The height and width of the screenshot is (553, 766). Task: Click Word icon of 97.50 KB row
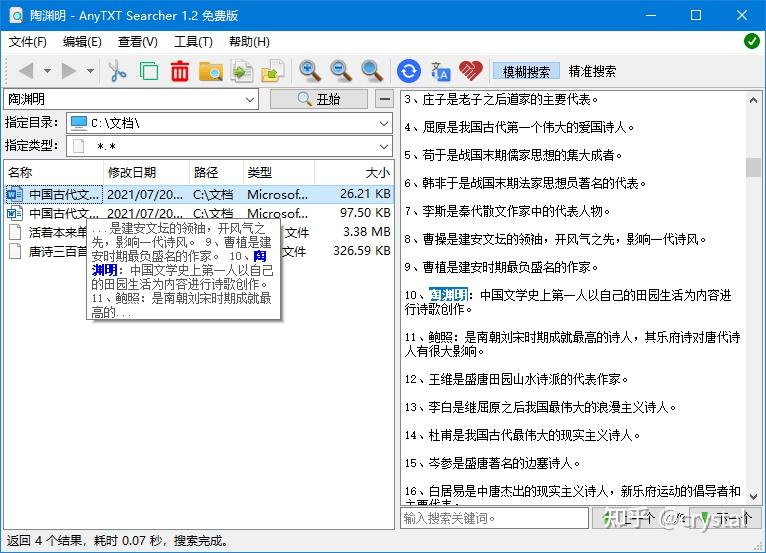point(15,213)
